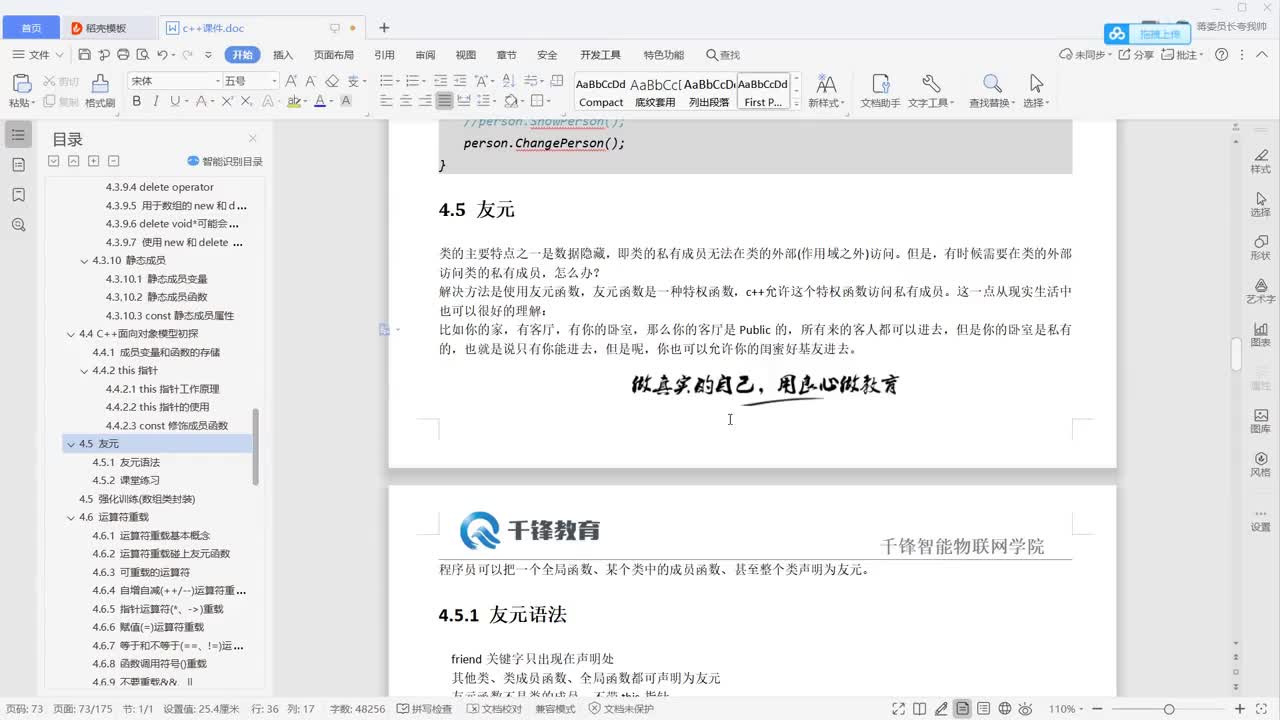Screen dimensions: 1280x720
Task: Open the Shapes (形状) panel on right sidebar
Action: [1260, 246]
